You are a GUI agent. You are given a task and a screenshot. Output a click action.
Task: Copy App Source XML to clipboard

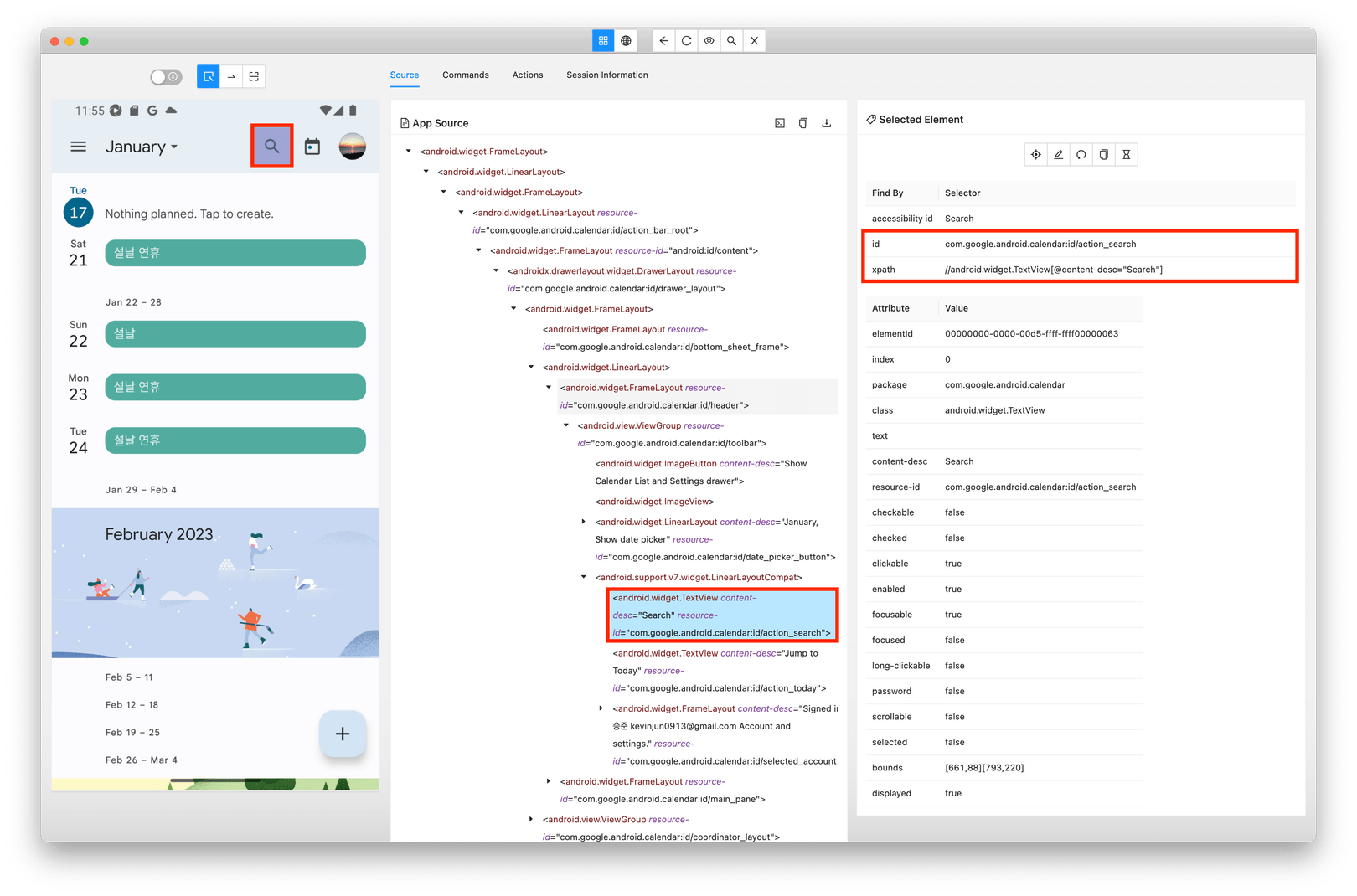point(803,123)
